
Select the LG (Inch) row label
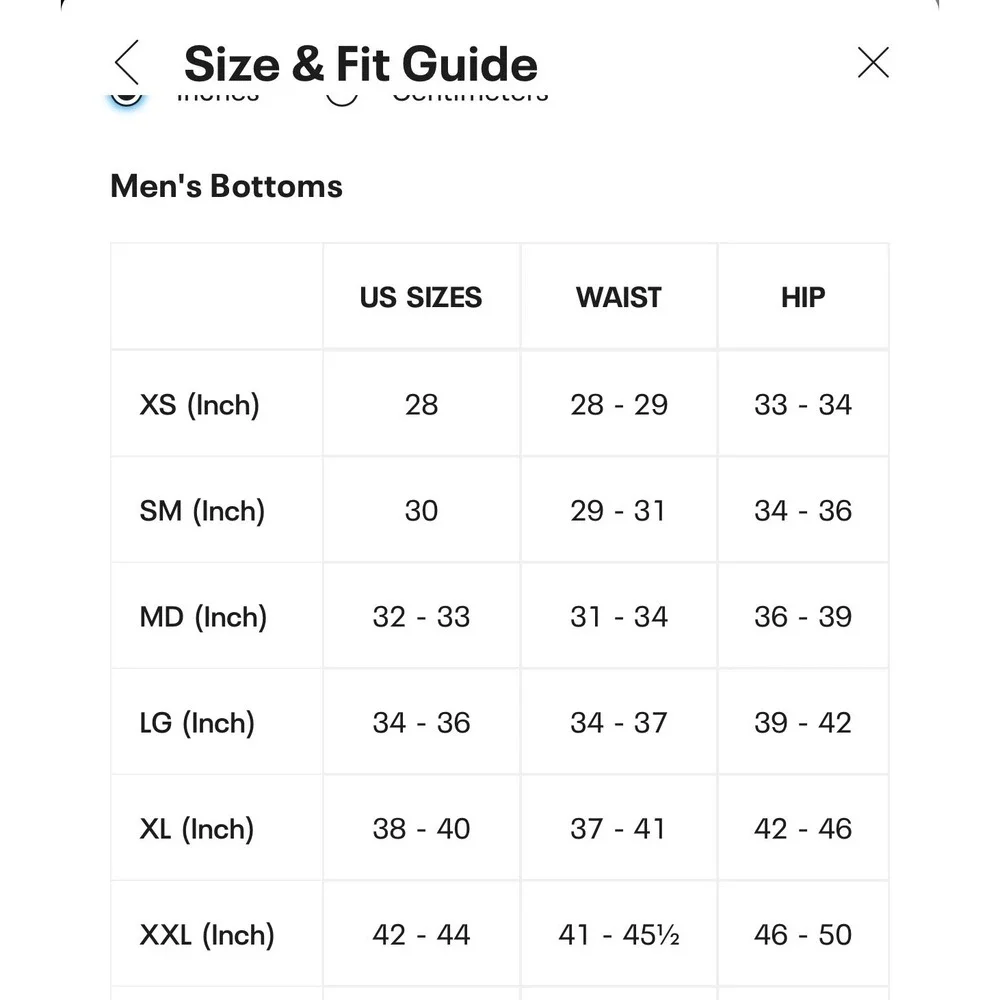point(197,723)
